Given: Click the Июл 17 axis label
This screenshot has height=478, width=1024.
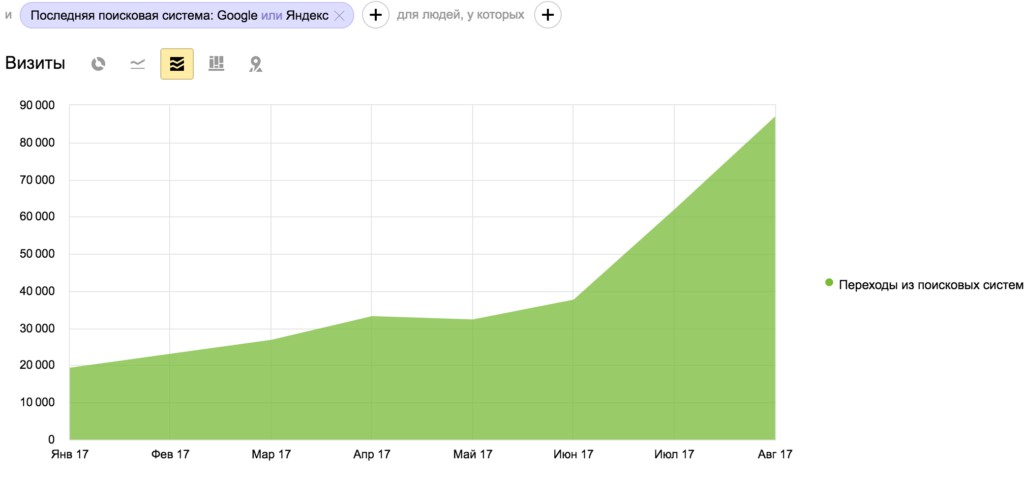Looking at the screenshot, I should (x=674, y=454).
